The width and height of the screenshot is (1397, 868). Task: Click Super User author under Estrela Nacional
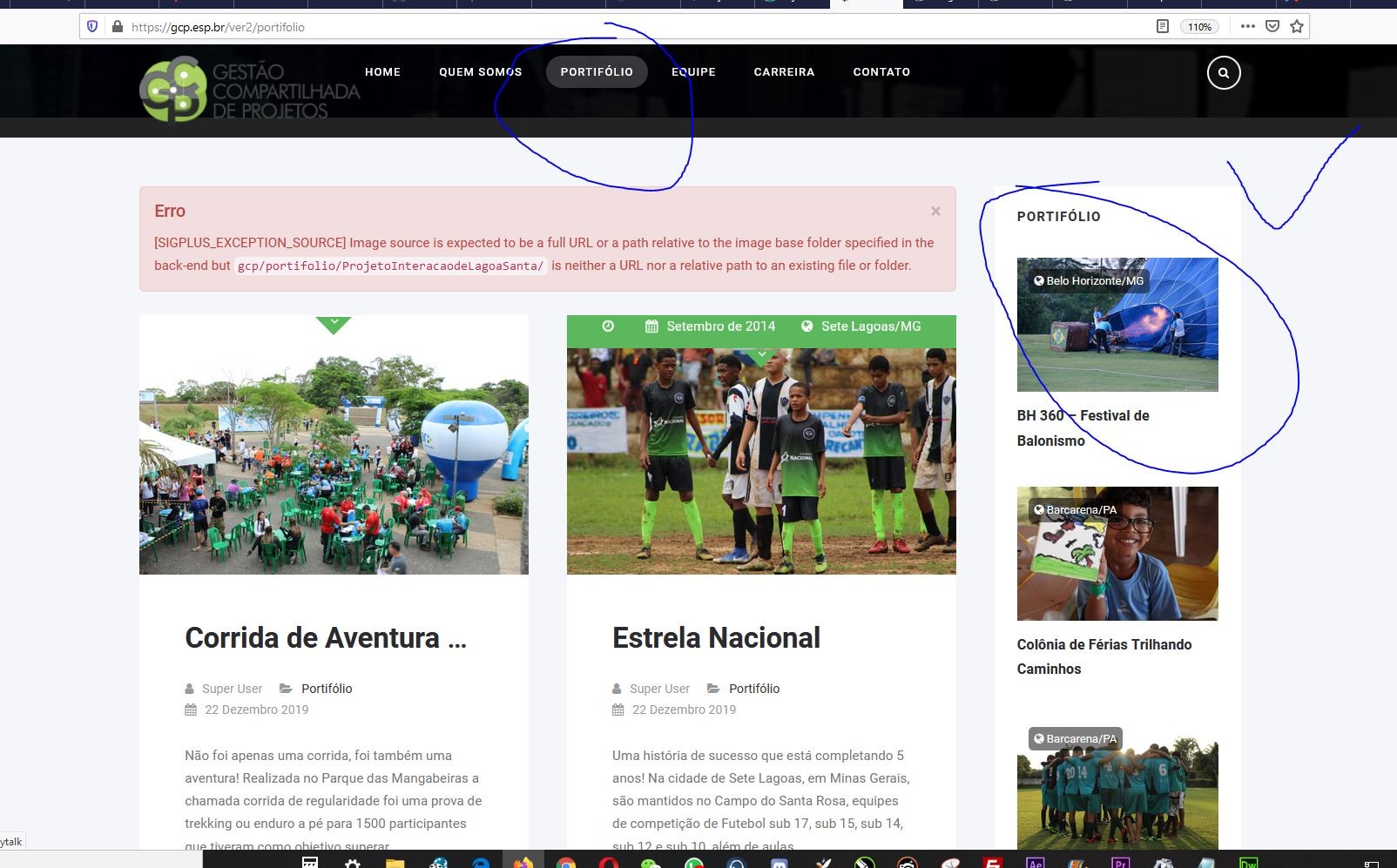click(x=659, y=689)
